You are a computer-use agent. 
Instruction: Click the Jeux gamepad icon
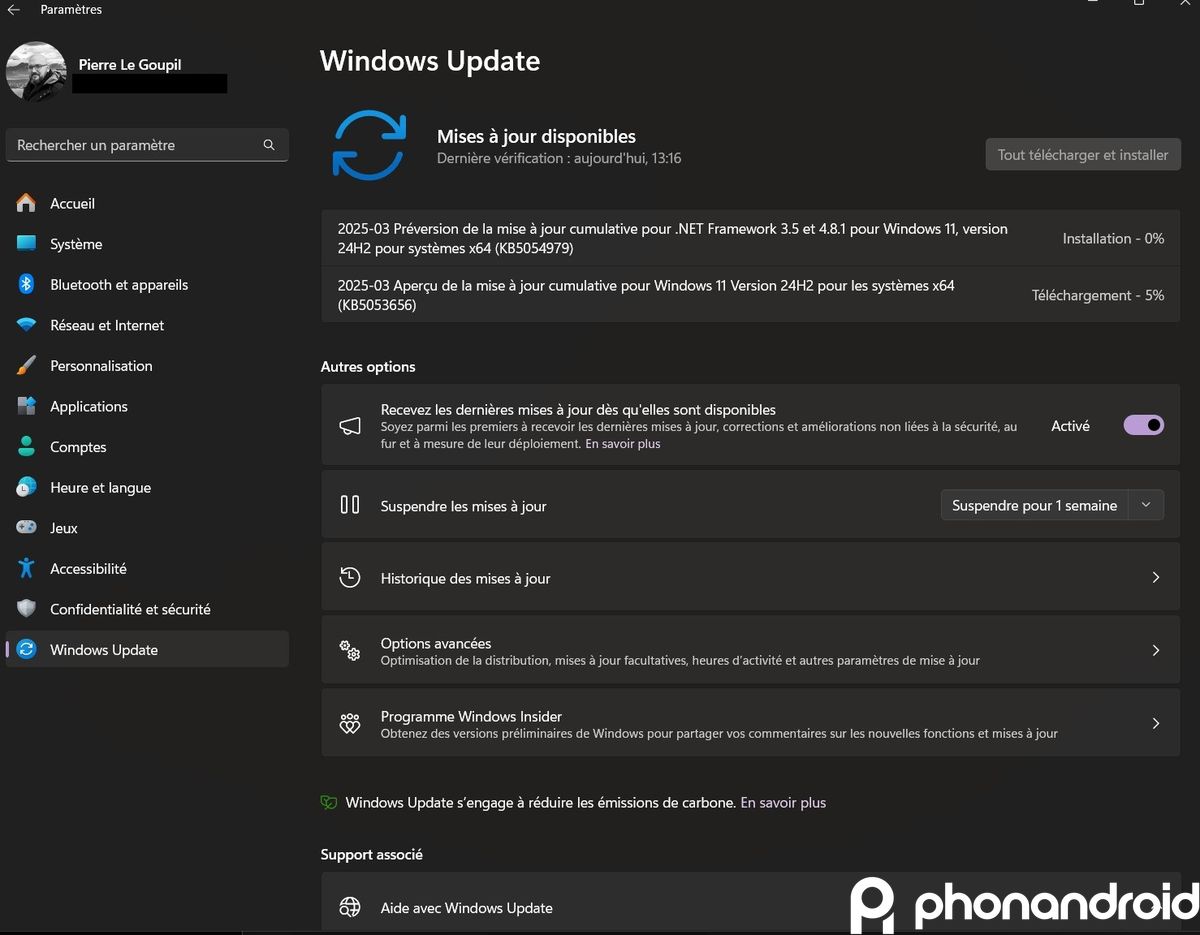click(x=27, y=527)
